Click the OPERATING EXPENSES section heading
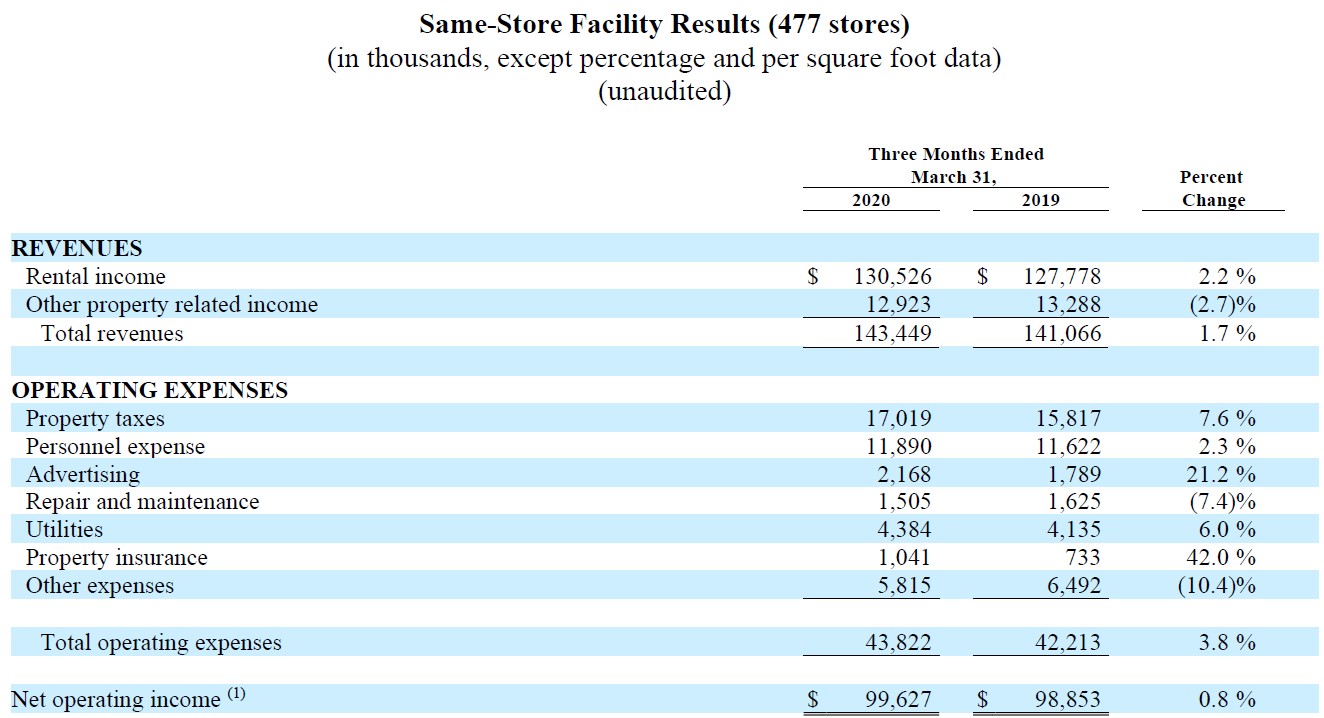1324x718 pixels. [x=149, y=390]
